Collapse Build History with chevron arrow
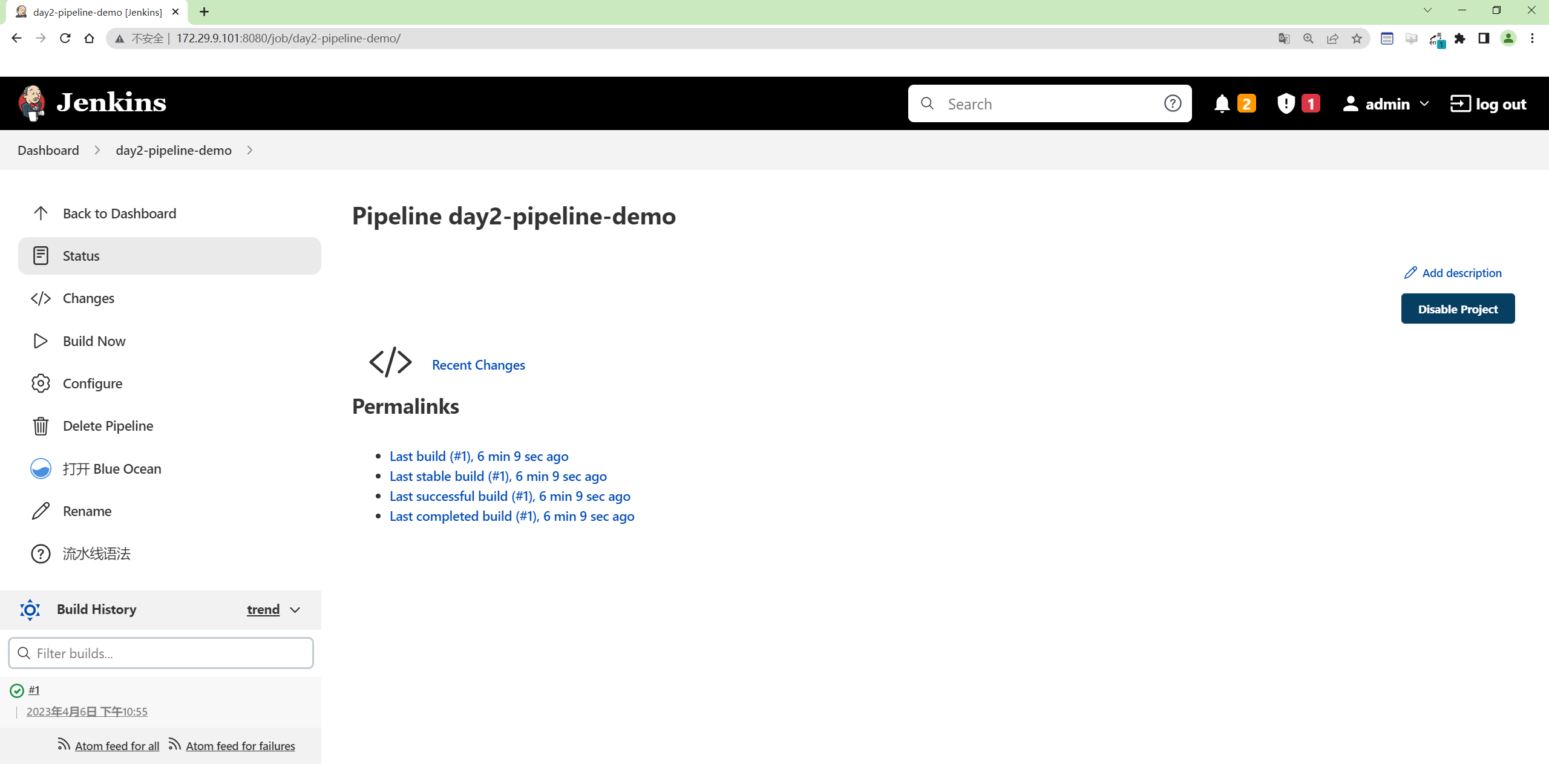Viewport: 1549px width, 784px height. click(x=295, y=610)
